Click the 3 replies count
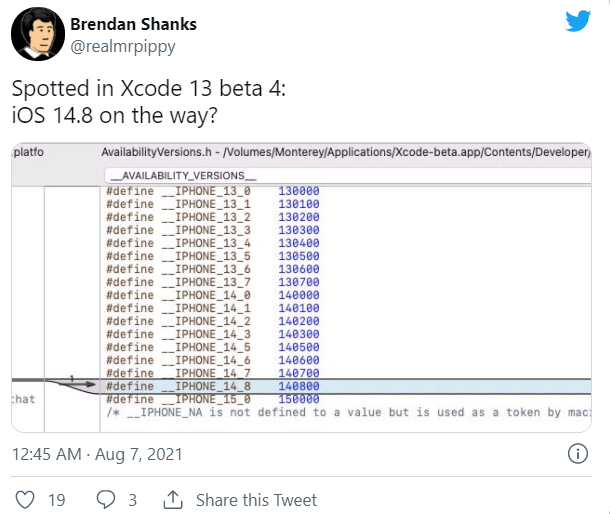 pos(133,500)
